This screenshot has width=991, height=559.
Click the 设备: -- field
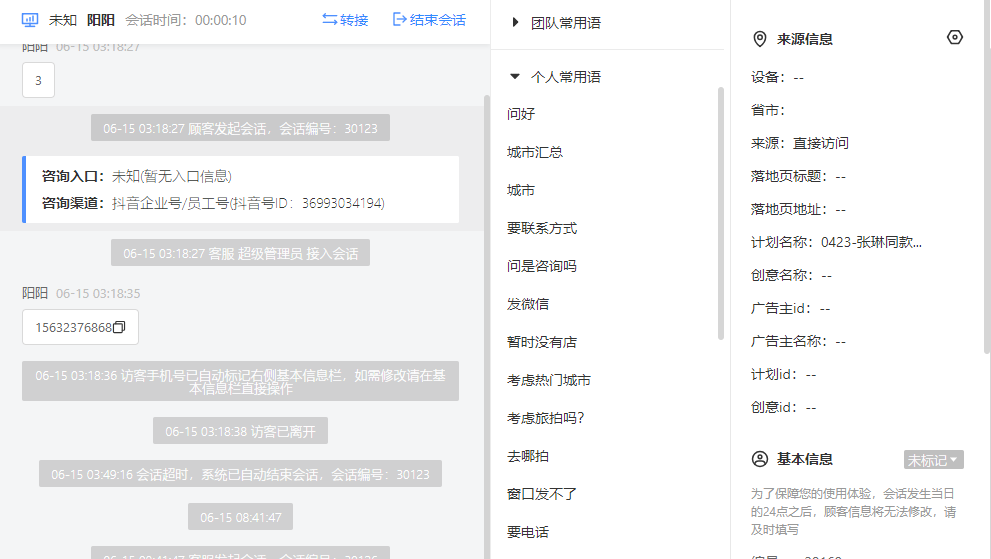pos(777,77)
